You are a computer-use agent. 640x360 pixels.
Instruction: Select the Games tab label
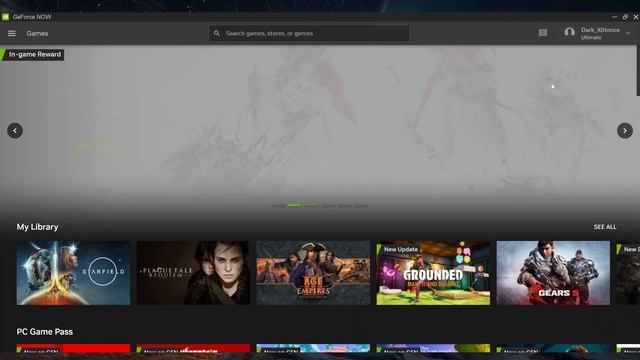37,33
